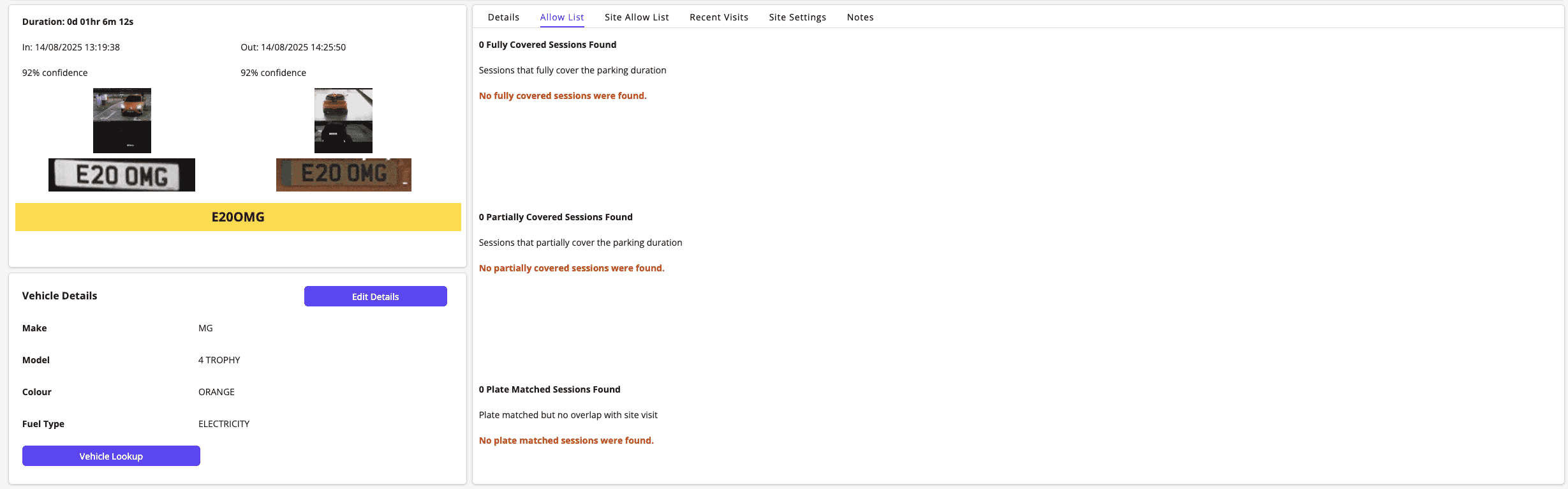This screenshot has width=1568, height=489.
Task: Open the exit camera vehicle photo
Action: [x=343, y=120]
